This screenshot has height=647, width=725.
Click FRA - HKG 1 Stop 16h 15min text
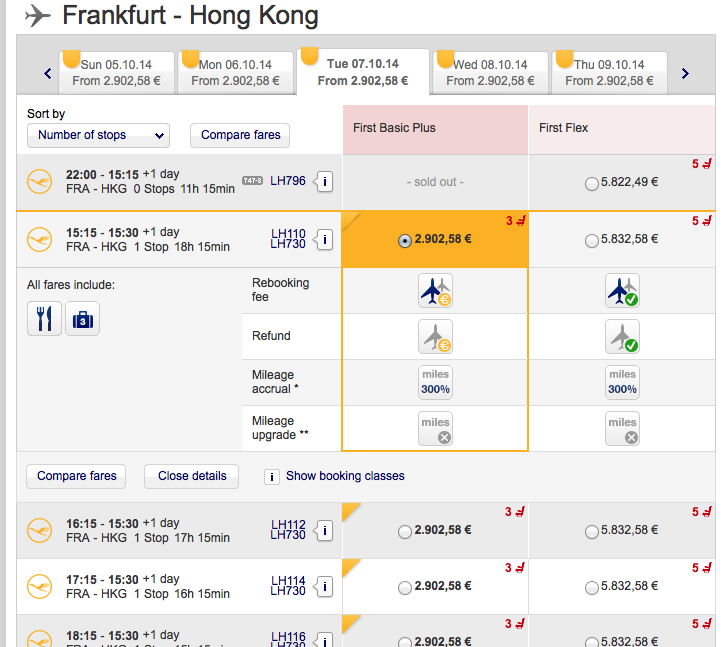click(x=148, y=594)
